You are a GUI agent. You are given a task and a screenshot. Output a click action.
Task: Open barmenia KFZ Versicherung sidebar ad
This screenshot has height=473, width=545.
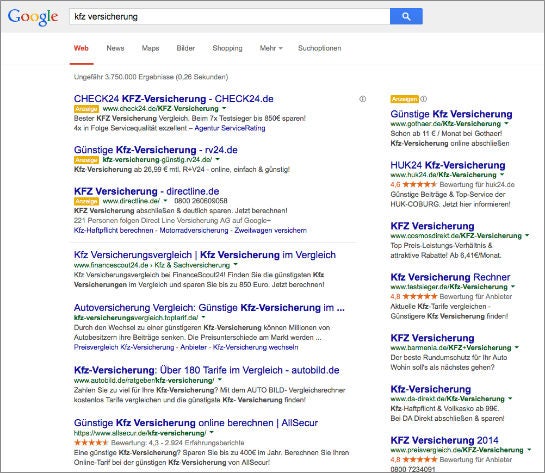pyautogui.click(x=432, y=338)
